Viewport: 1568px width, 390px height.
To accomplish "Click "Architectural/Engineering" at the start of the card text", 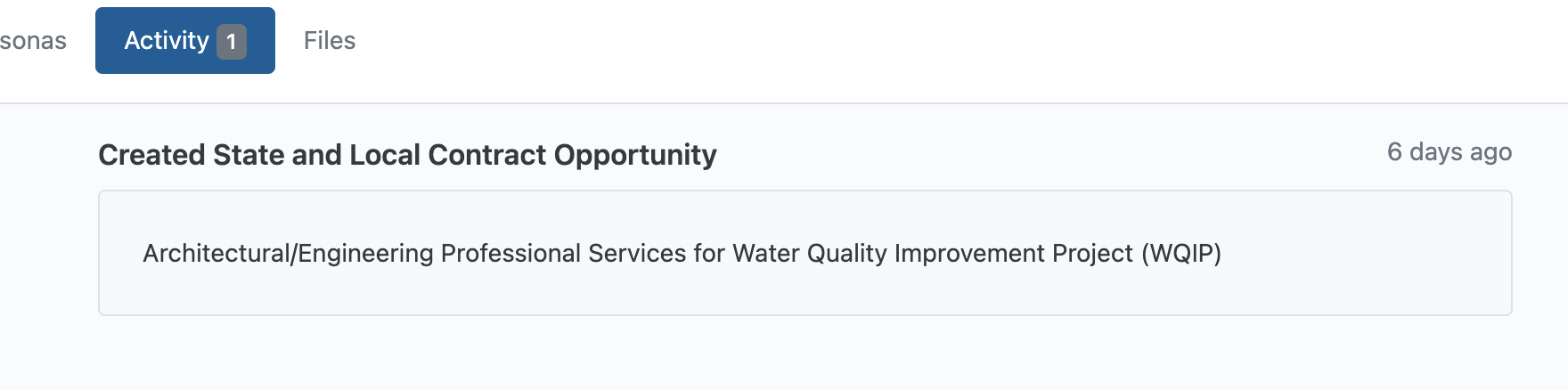I will coord(290,254).
